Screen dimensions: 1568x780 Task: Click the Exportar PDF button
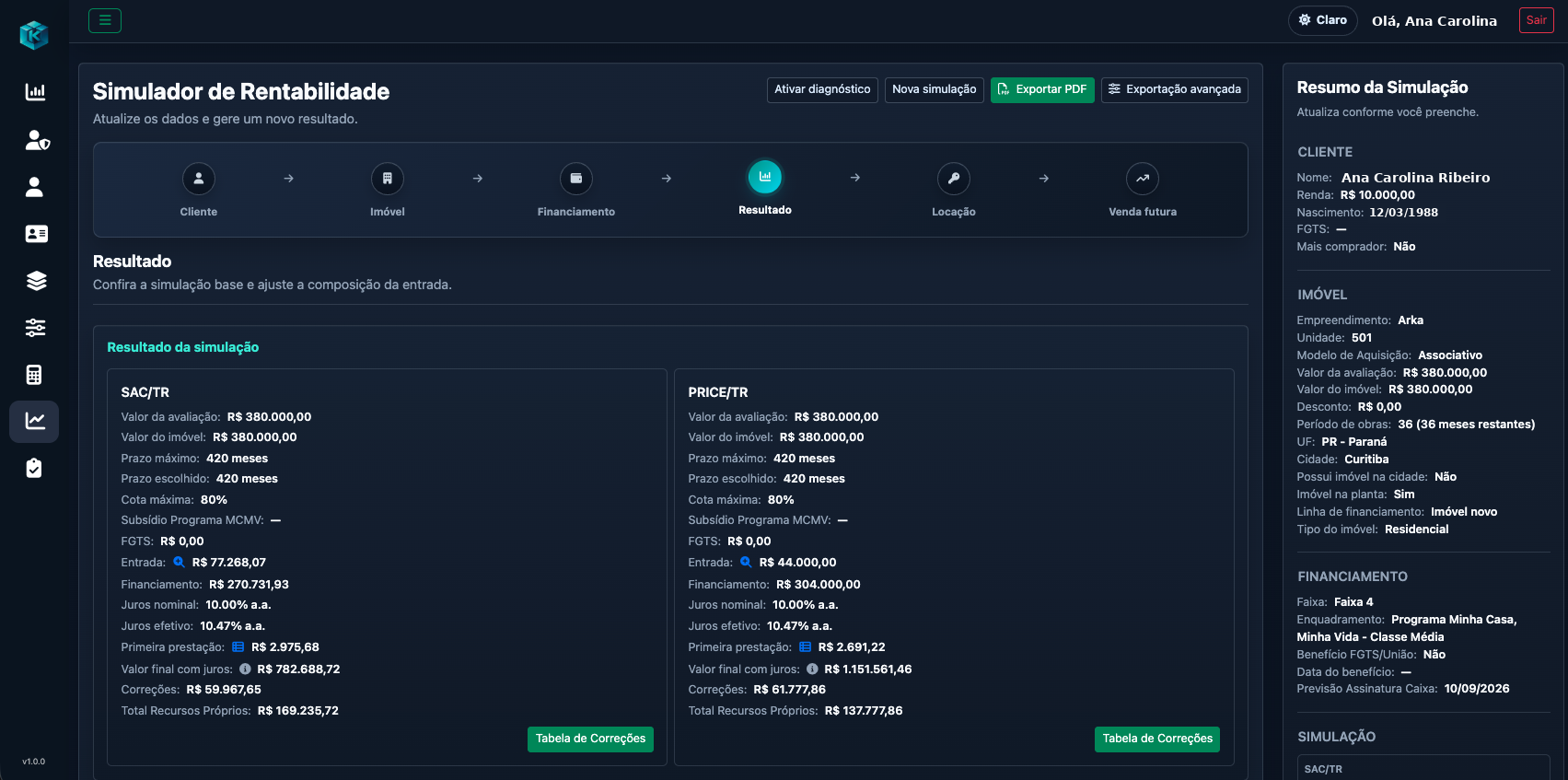[x=1042, y=89]
